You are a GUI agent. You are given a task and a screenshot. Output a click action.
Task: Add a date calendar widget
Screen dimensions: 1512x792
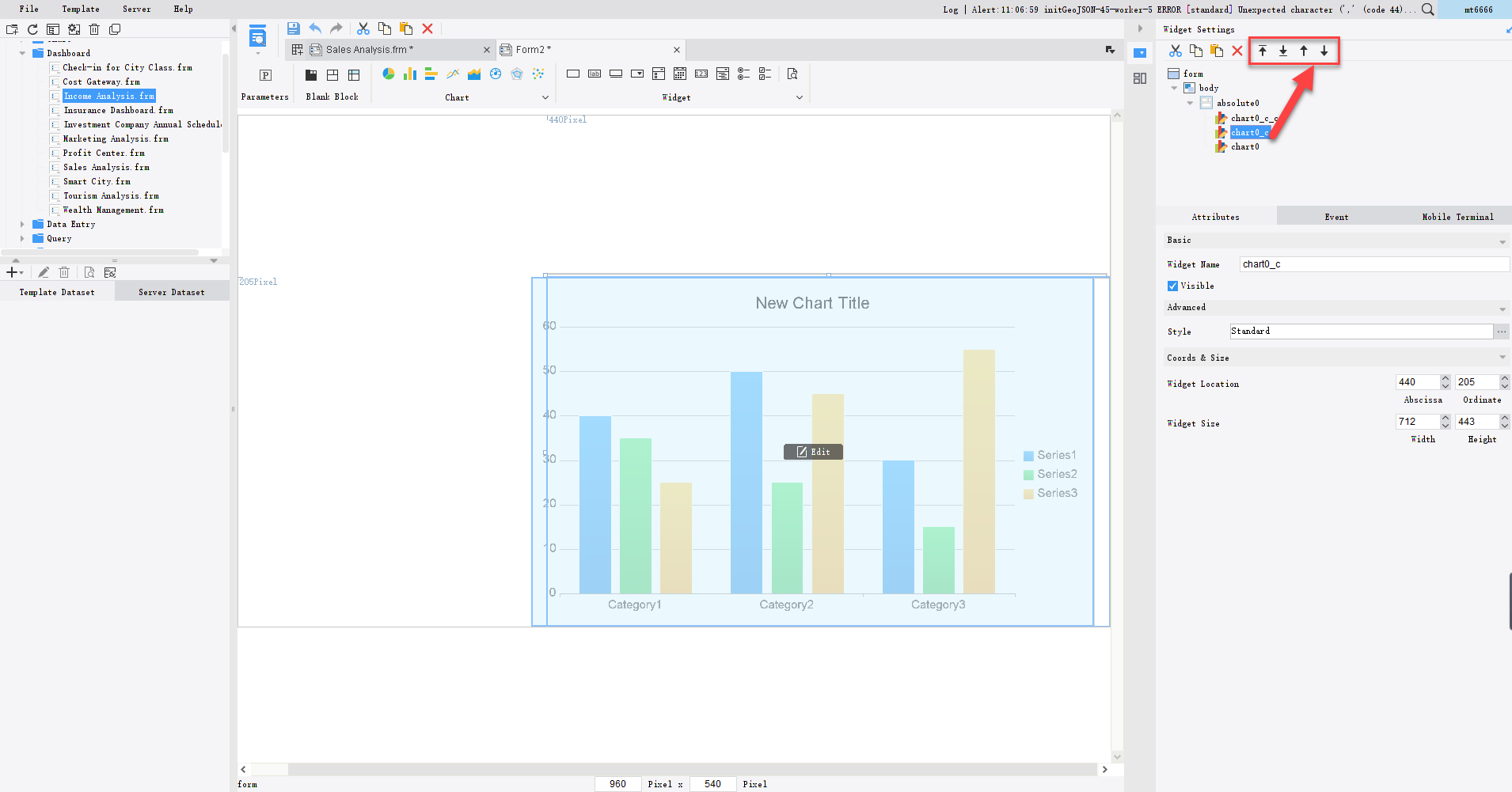(680, 74)
